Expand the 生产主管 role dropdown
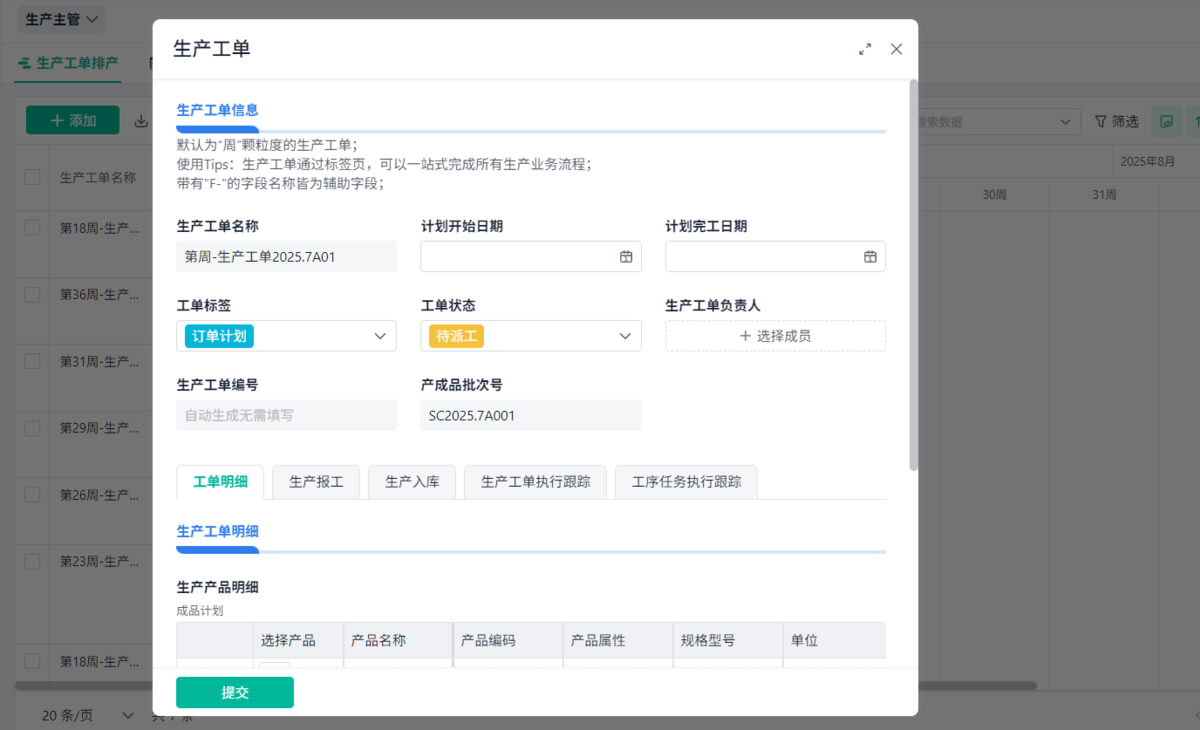Viewport: 1200px width, 730px height. point(93,19)
